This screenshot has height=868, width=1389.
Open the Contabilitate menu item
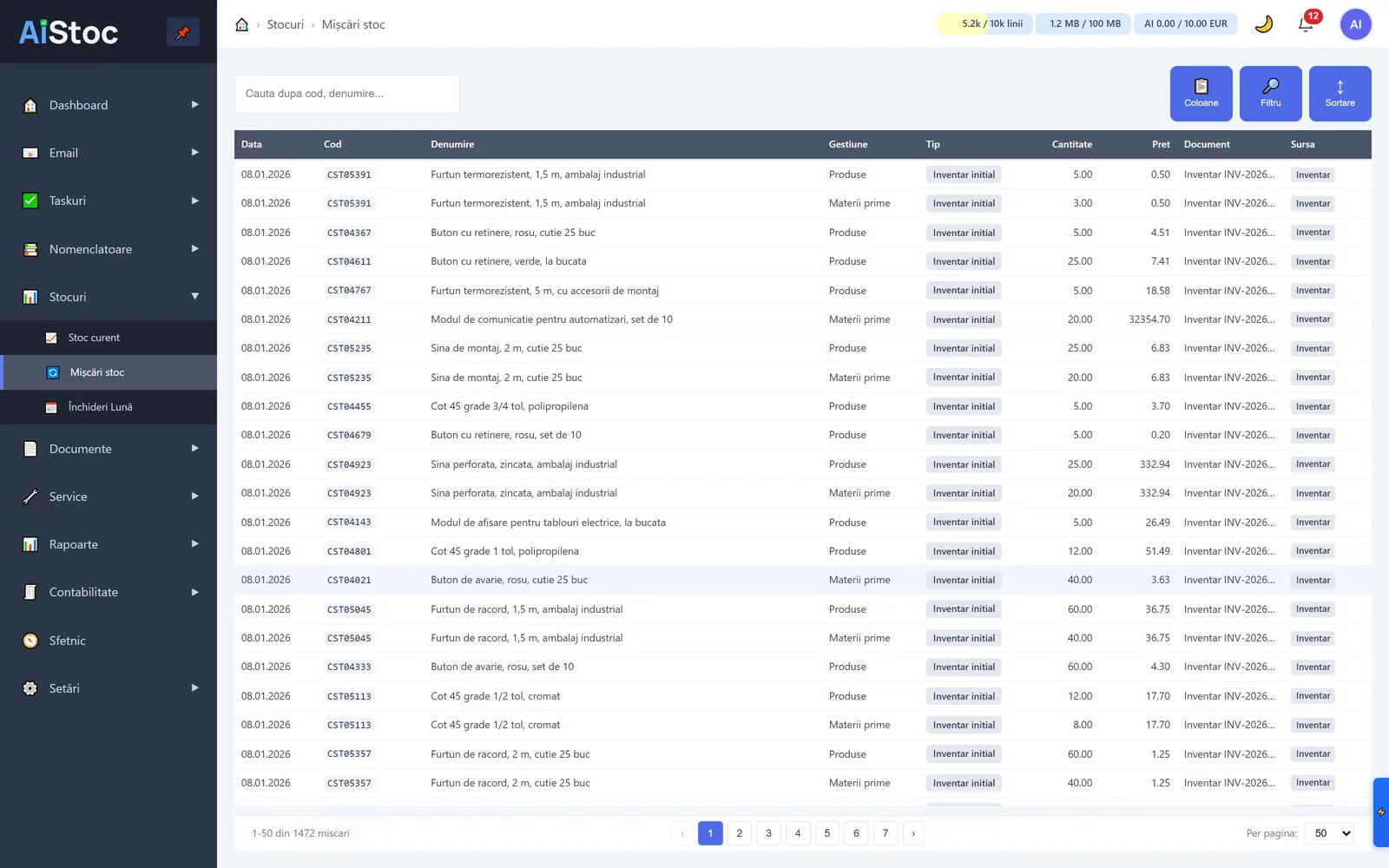(109, 592)
